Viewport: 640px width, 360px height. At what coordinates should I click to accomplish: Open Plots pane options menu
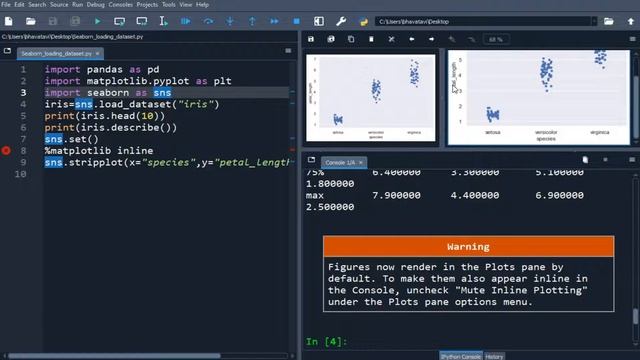[632, 39]
